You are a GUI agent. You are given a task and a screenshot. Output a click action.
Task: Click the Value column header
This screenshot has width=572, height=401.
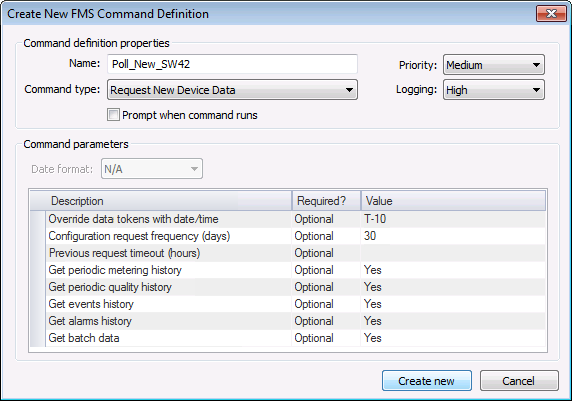pos(453,201)
